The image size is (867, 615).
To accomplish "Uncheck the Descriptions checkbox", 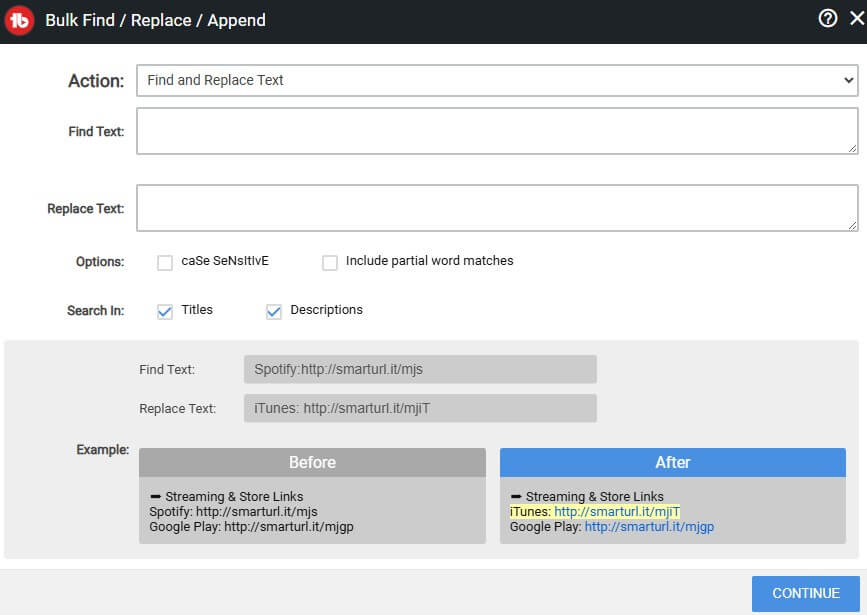I will (274, 311).
